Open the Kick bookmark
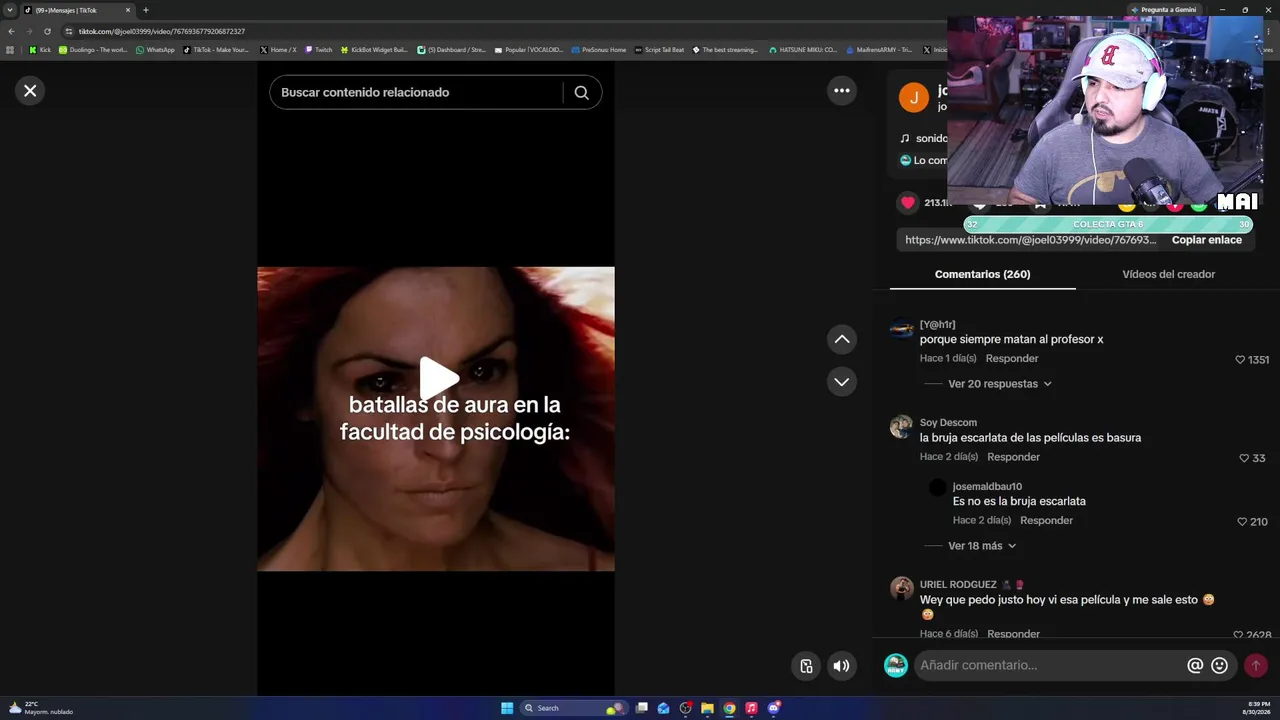 40,50
